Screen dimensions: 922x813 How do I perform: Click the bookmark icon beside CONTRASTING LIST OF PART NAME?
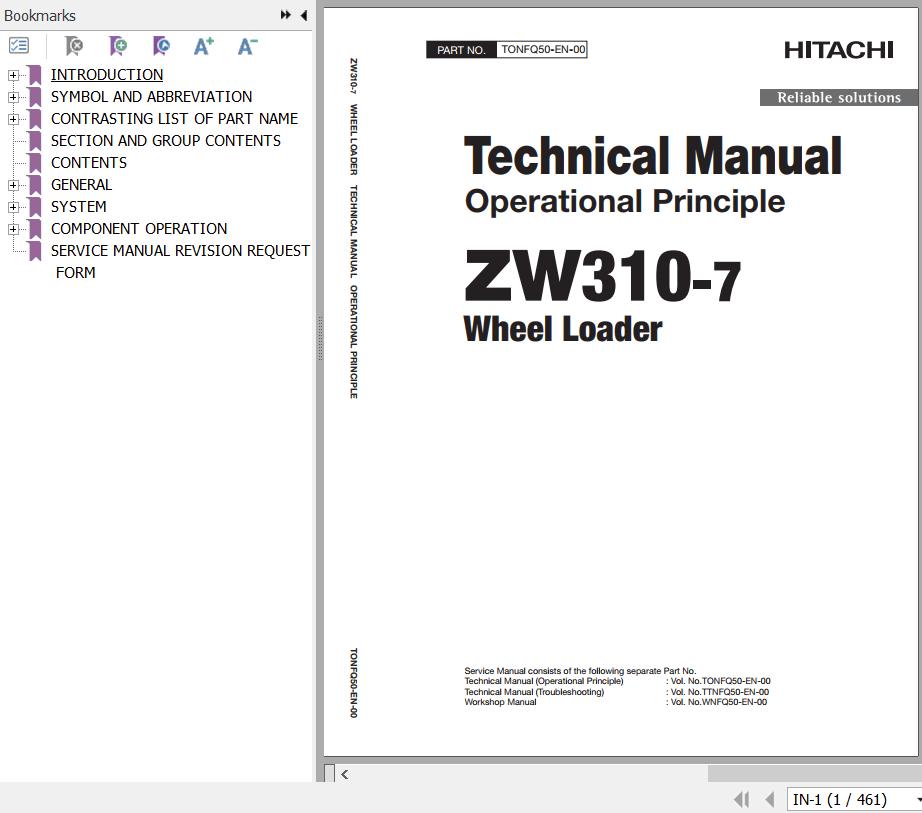(x=35, y=119)
